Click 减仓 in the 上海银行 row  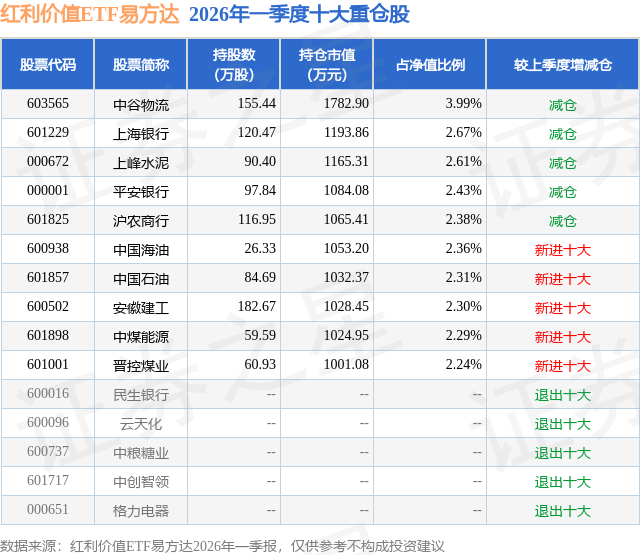click(563, 134)
